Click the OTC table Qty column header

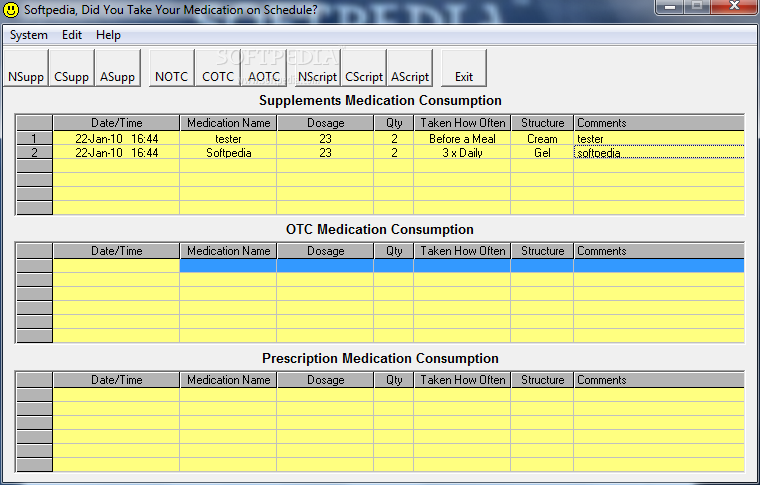point(394,251)
